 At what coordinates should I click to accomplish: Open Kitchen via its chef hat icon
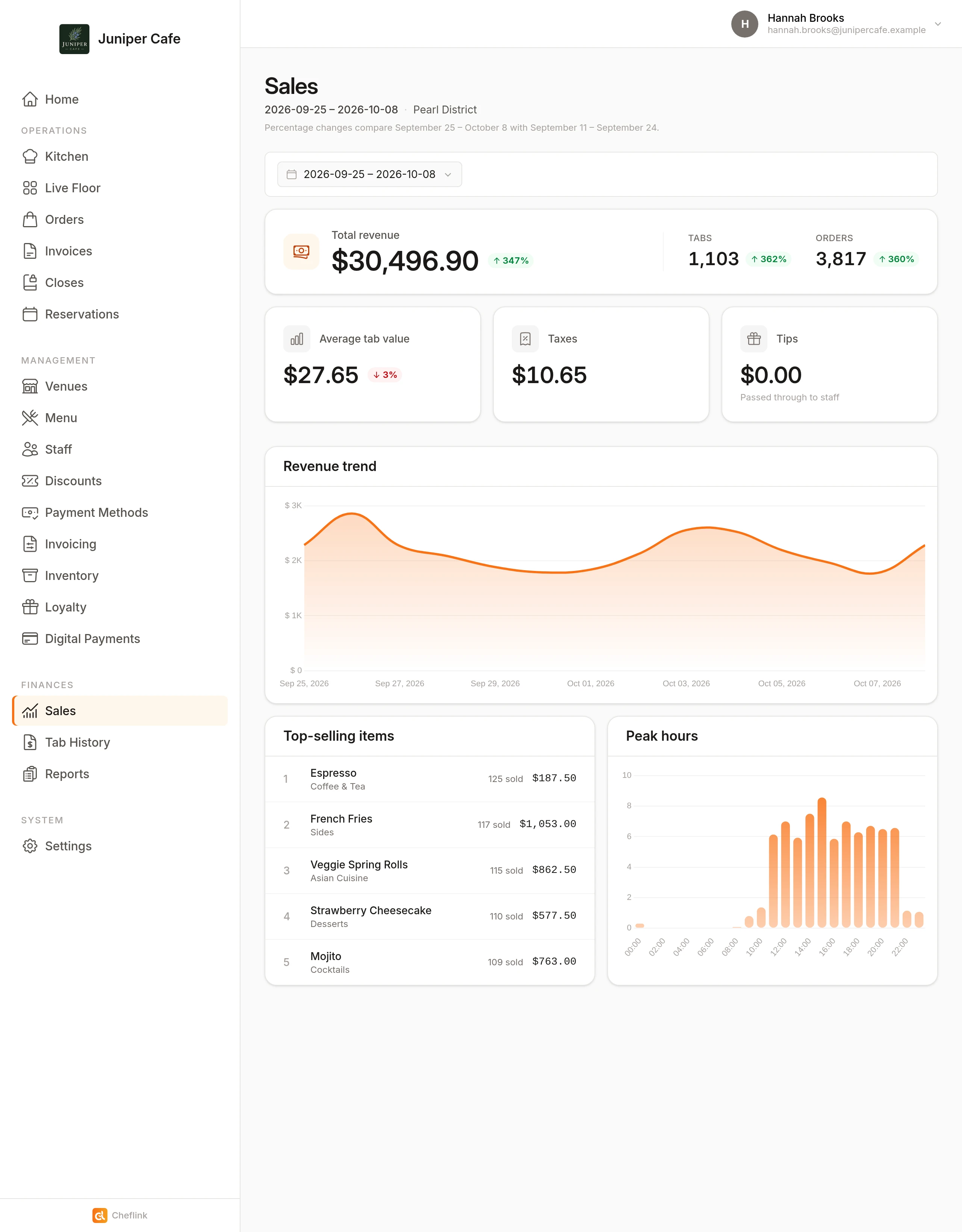click(x=30, y=156)
